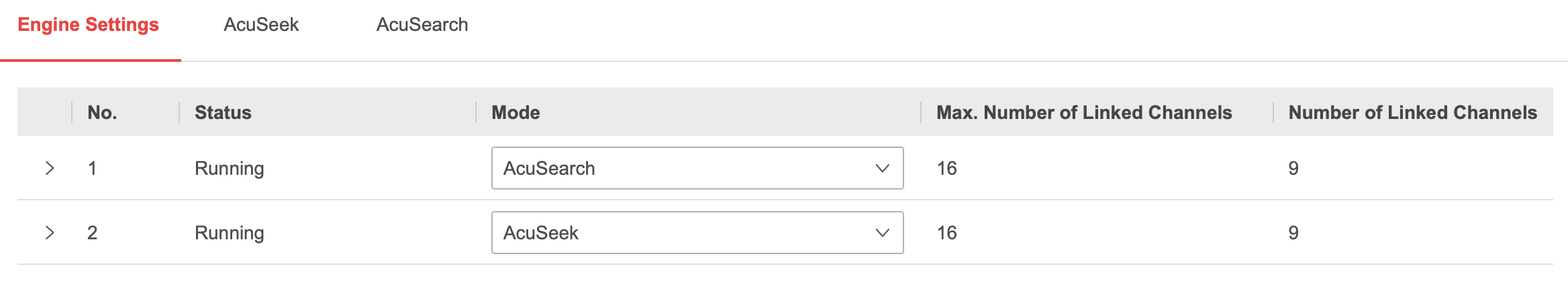Click the Mode column header
This screenshot has width=1568, height=285.
pyautogui.click(x=516, y=112)
